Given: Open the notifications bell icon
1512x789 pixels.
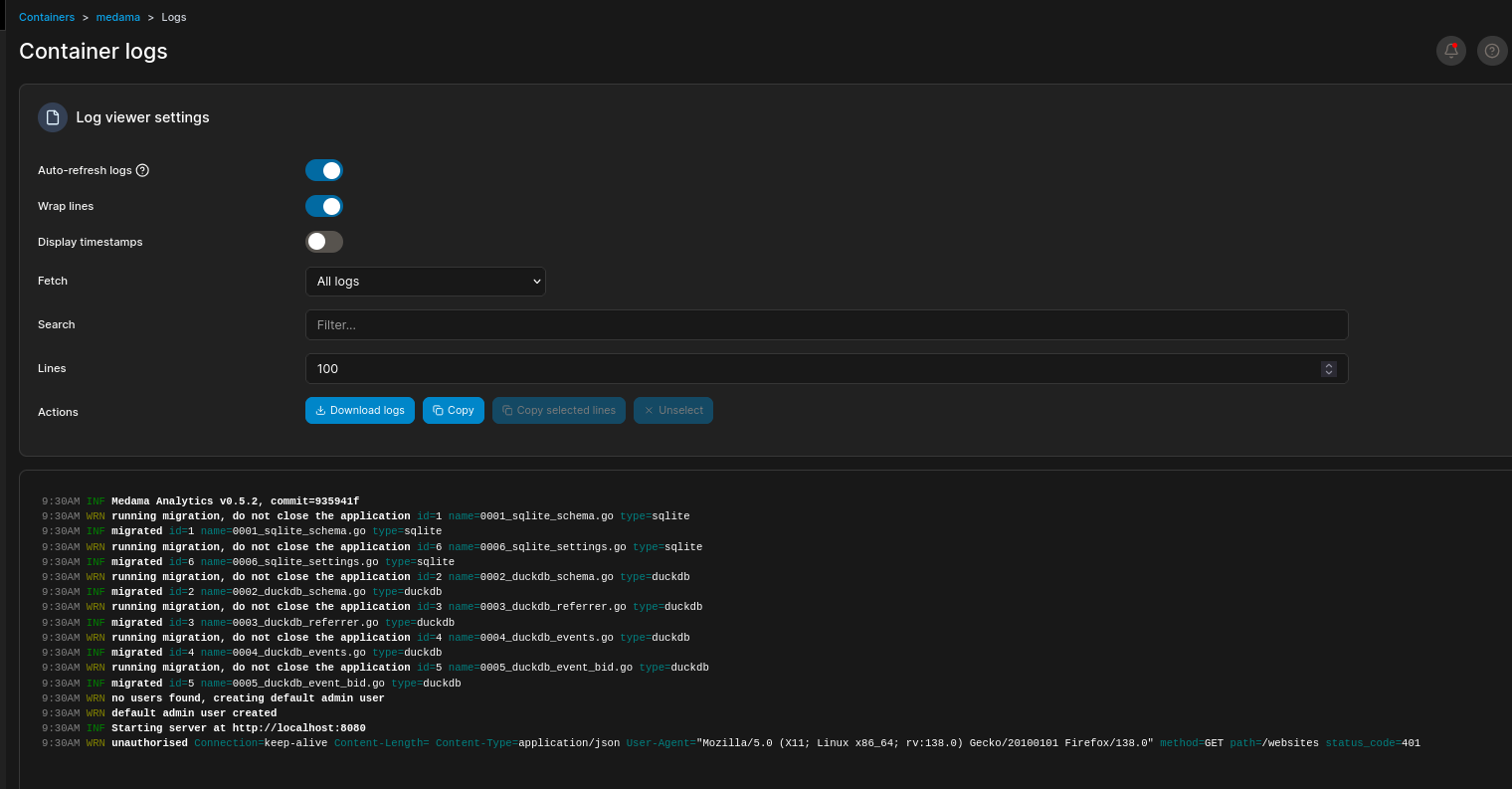Looking at the screenshot, I should (x=1451, y=51).
